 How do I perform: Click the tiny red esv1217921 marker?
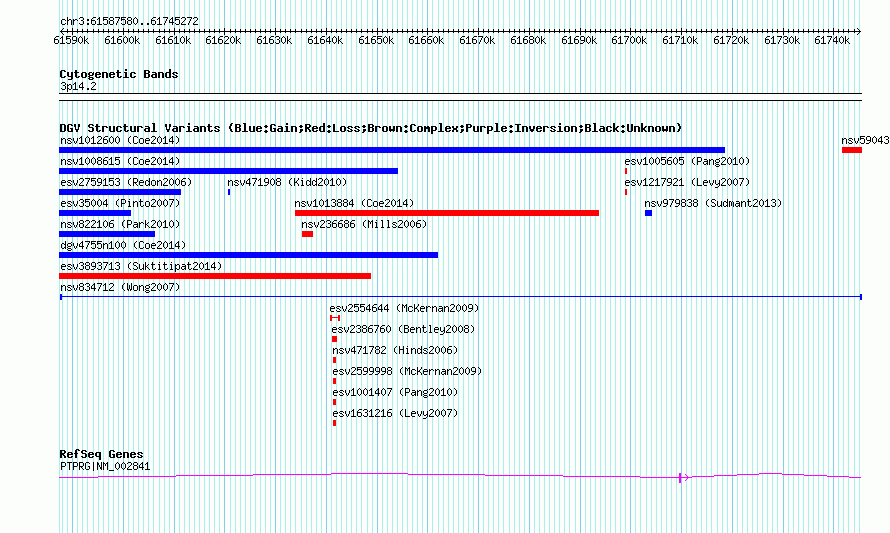tap(626, 192)
